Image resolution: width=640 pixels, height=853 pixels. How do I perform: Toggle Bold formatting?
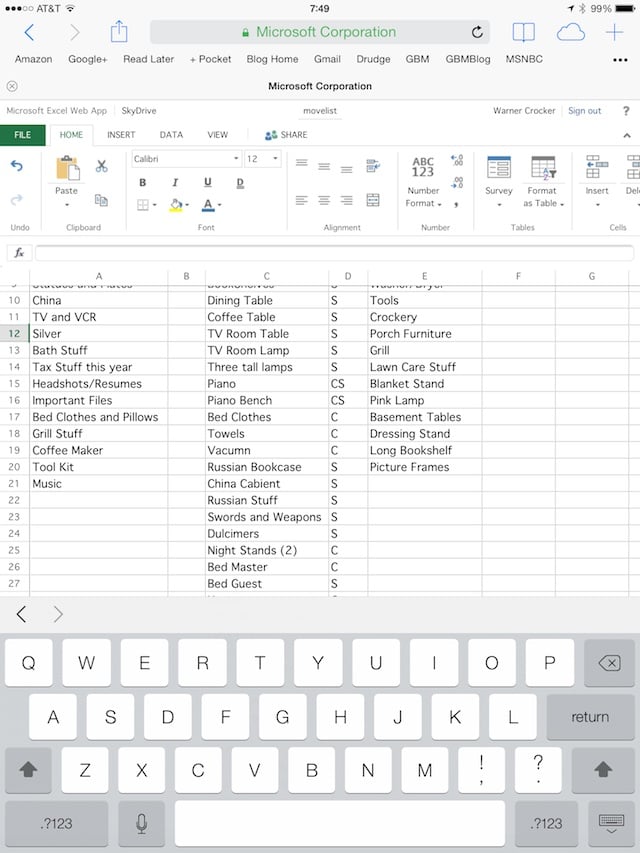point(143,182)
